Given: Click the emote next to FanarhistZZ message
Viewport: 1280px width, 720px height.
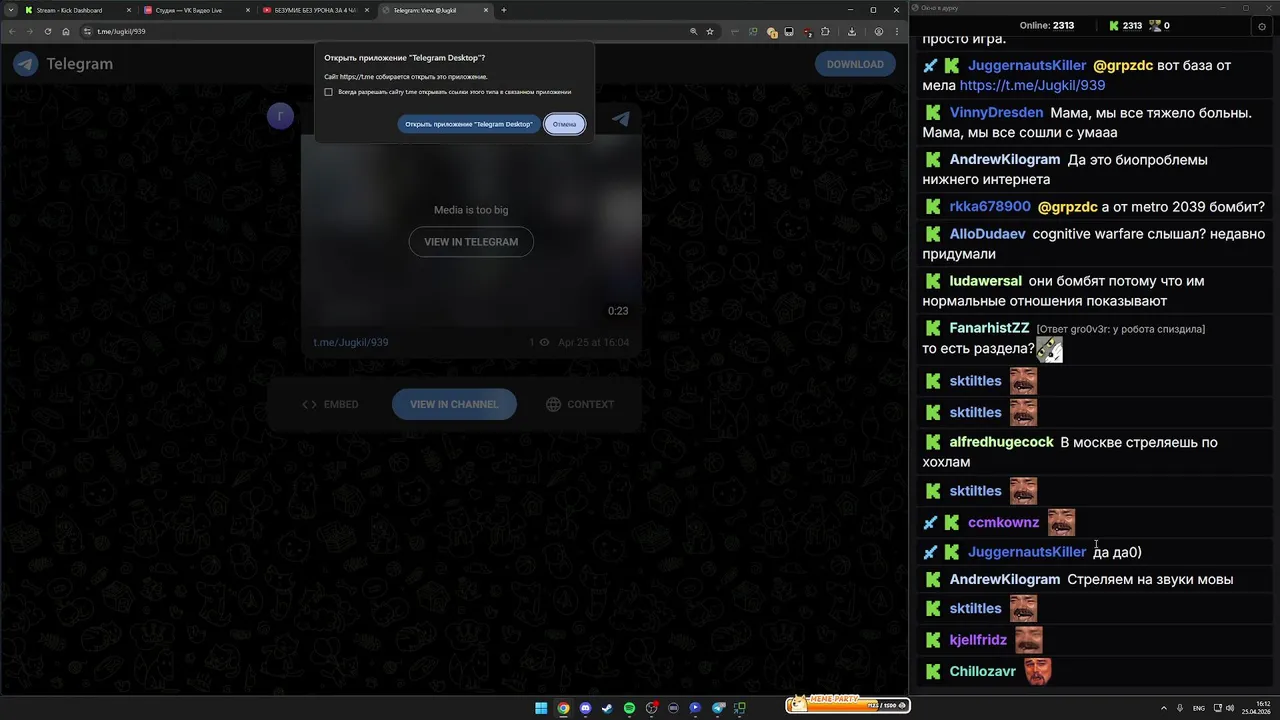Looking at the screenshot, I should click(1049, 349).
